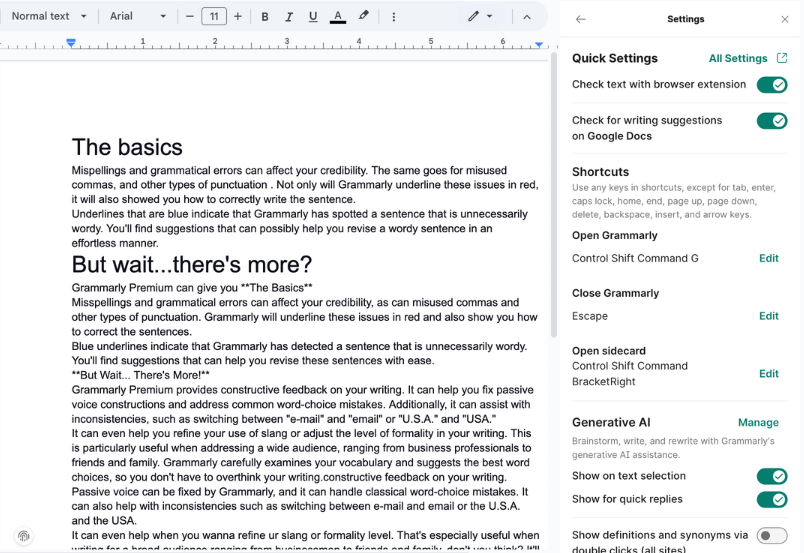
Task: Click the "Shortcuts" section heading
Action: [600, 172]
